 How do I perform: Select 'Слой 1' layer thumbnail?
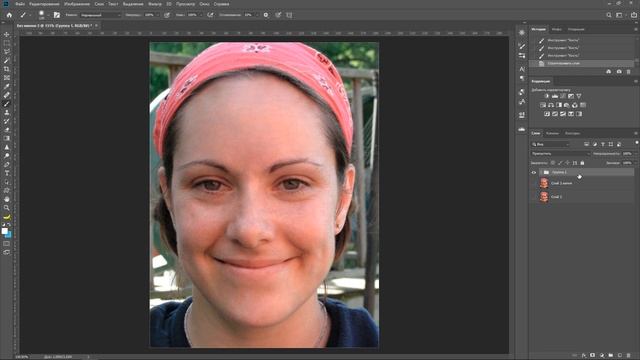click(x=544, y=197)
